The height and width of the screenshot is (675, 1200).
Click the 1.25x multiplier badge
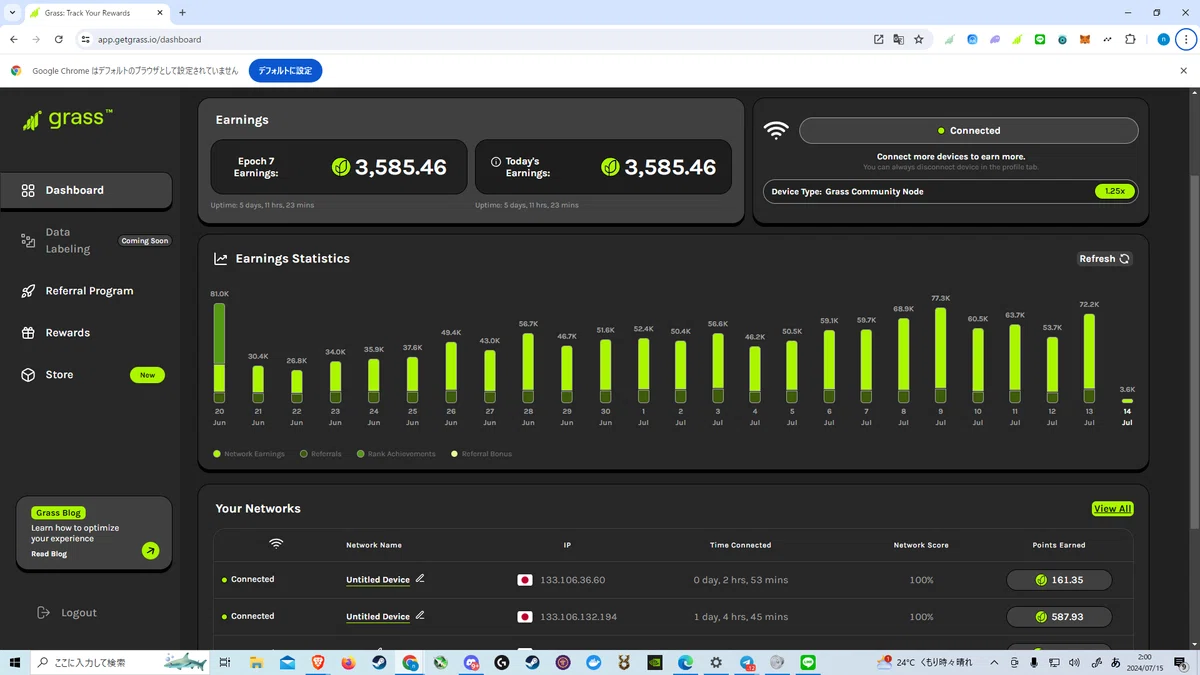click(1115, 191)
